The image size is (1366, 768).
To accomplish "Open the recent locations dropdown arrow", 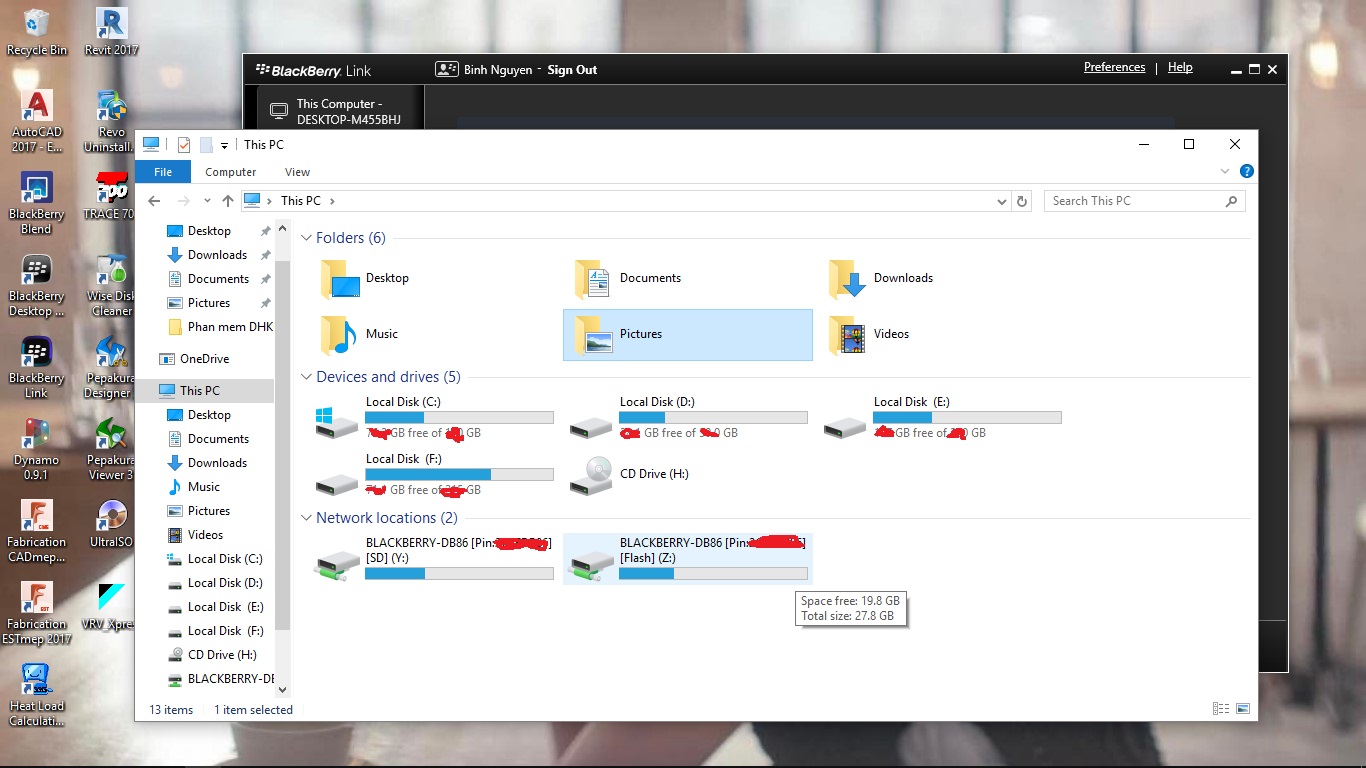I will [207, 201].
